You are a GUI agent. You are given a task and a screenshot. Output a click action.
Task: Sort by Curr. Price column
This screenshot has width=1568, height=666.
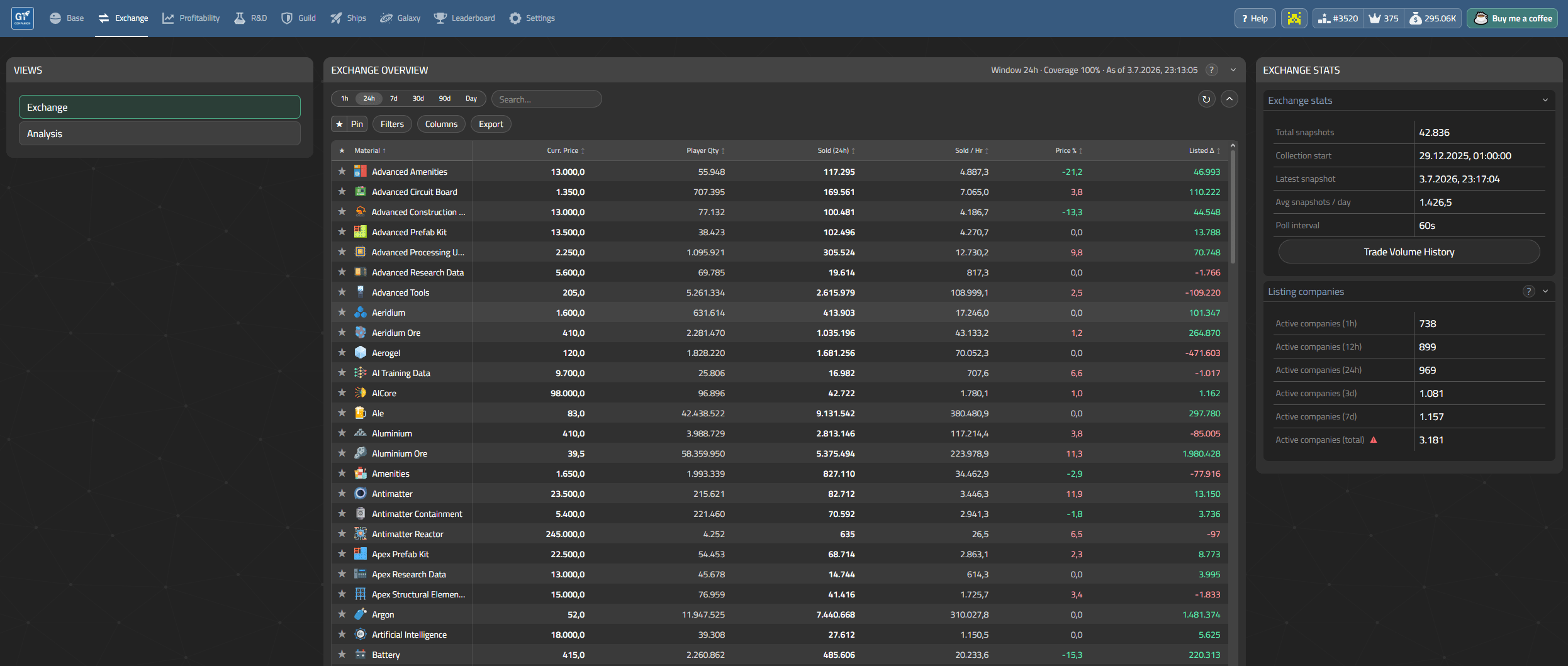[566, 151]
